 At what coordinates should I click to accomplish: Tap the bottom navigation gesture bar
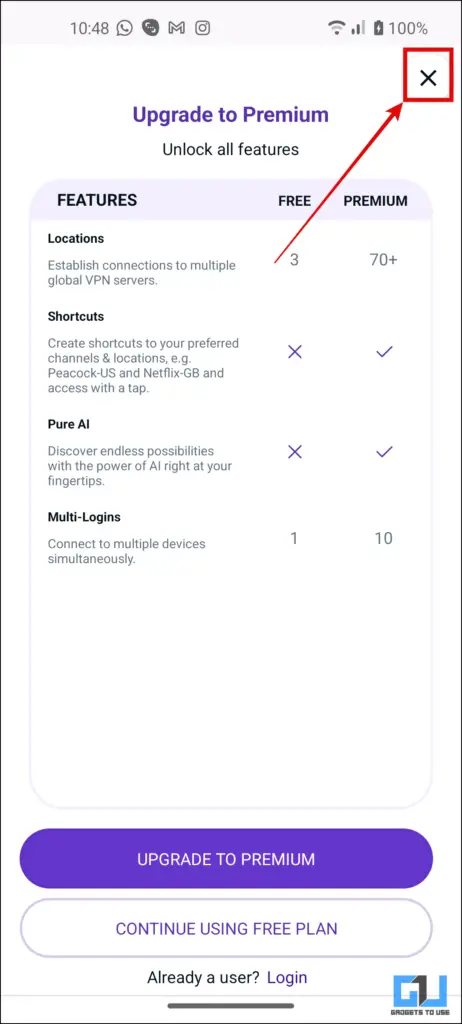pos(231,1004)
